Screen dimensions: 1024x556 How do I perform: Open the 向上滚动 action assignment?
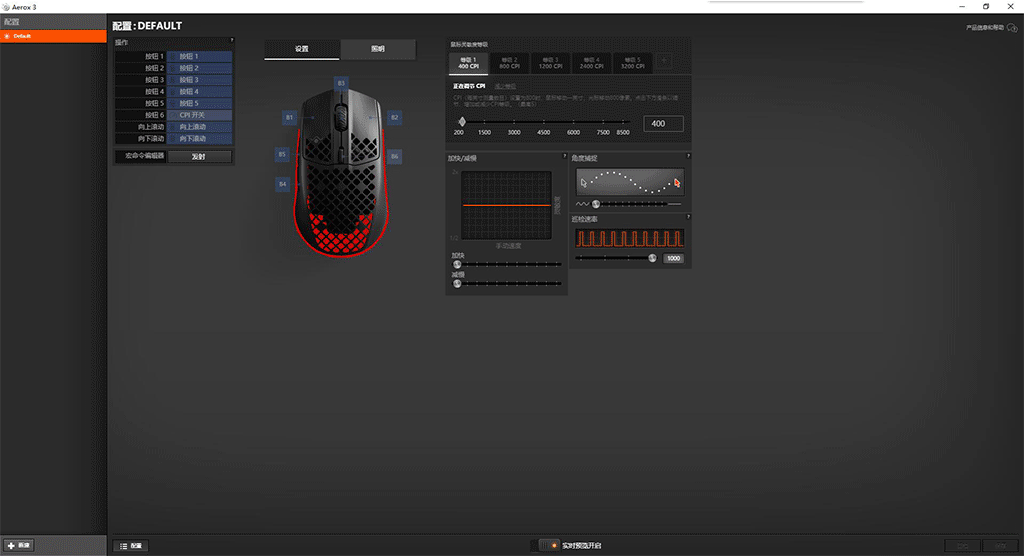click(x=199, y=127)
